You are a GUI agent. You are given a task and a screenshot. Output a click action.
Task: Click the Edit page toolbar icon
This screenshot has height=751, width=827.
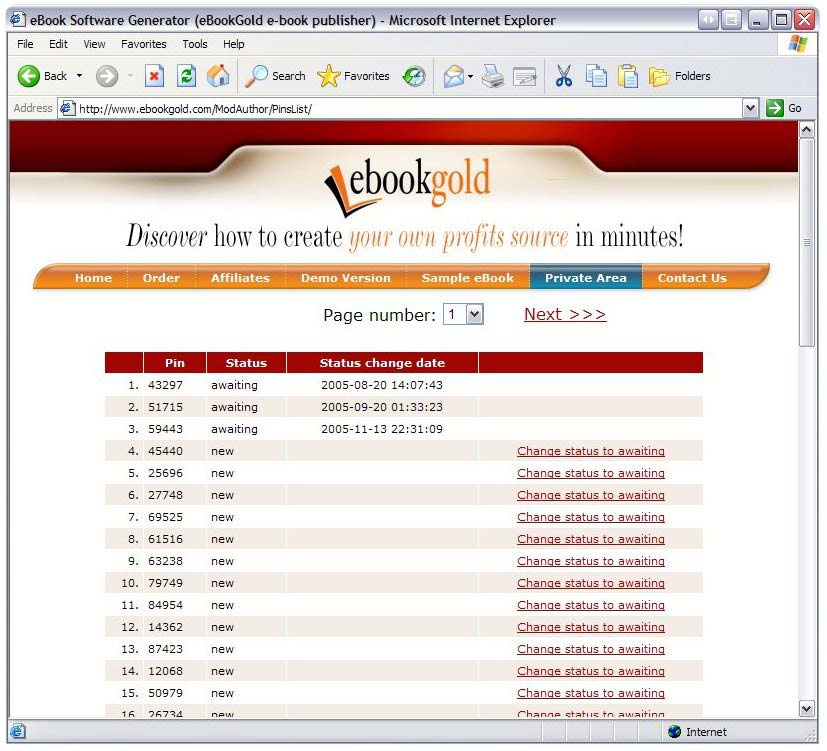[525, 76]
